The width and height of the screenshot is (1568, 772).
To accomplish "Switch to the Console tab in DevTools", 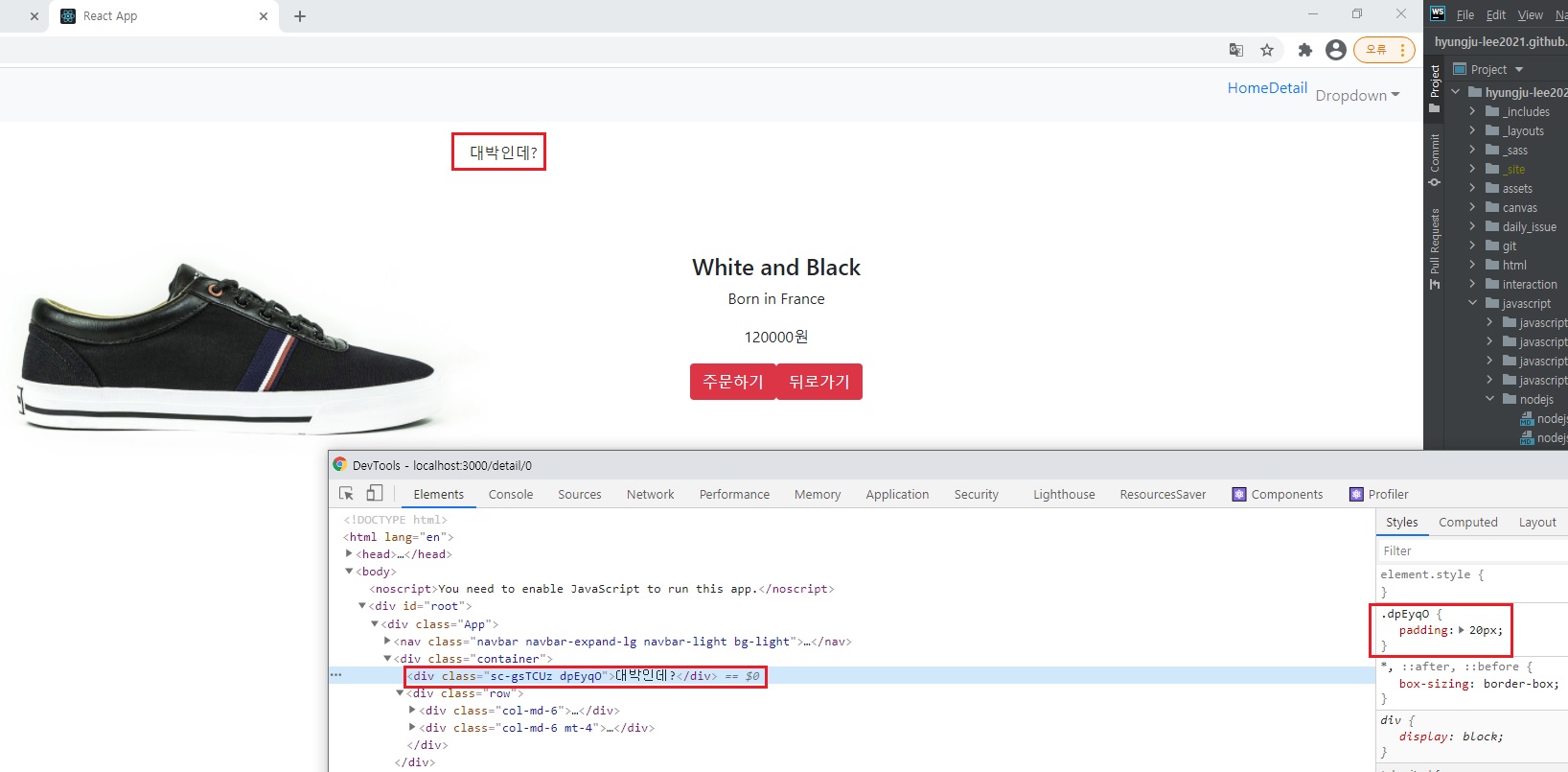I will [x=511, y=495].
